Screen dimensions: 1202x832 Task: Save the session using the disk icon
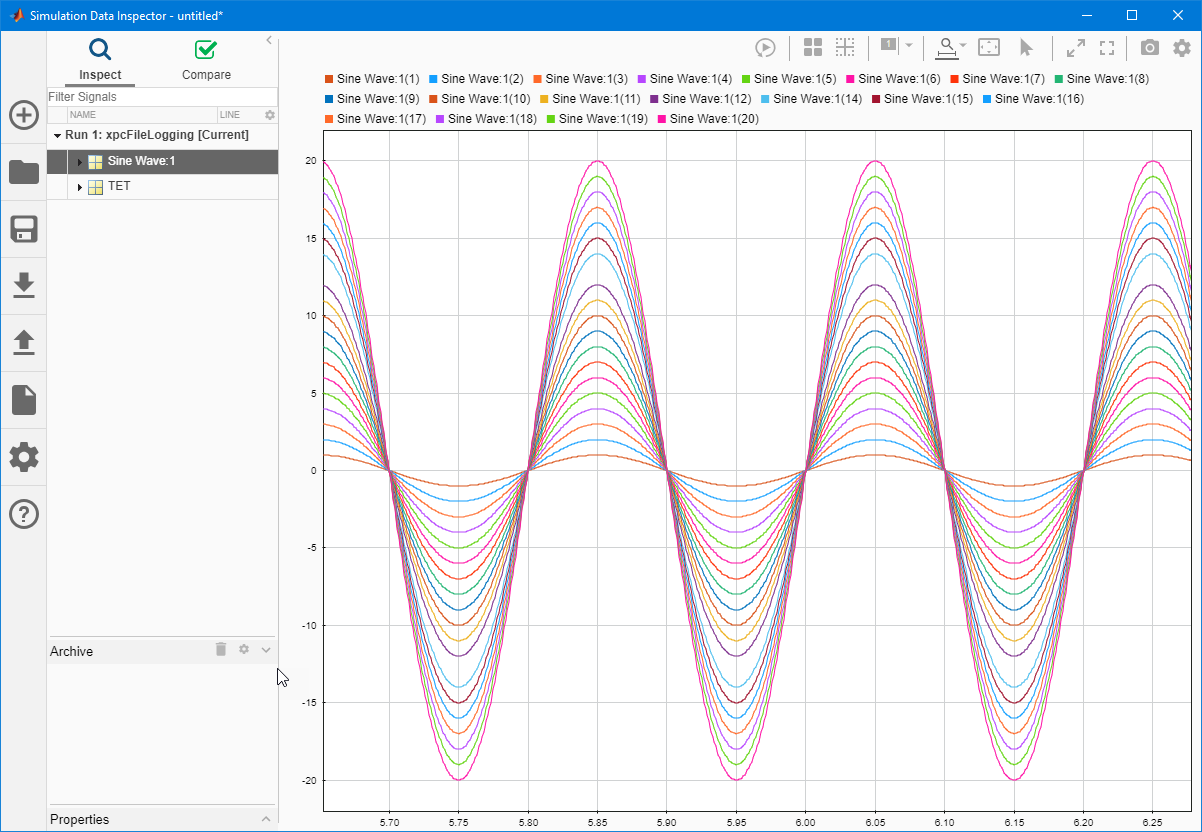point(24,229)
